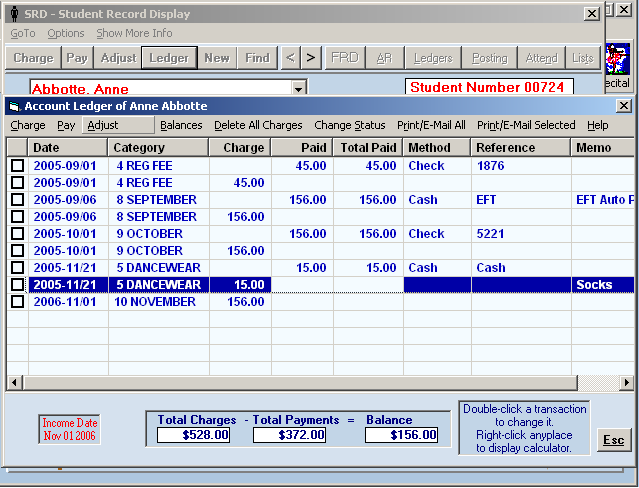The height and width of the screenshot is (488, 639).
Task: Click the Income Date Nov 01 2006 box
Action: click(69, 429)
